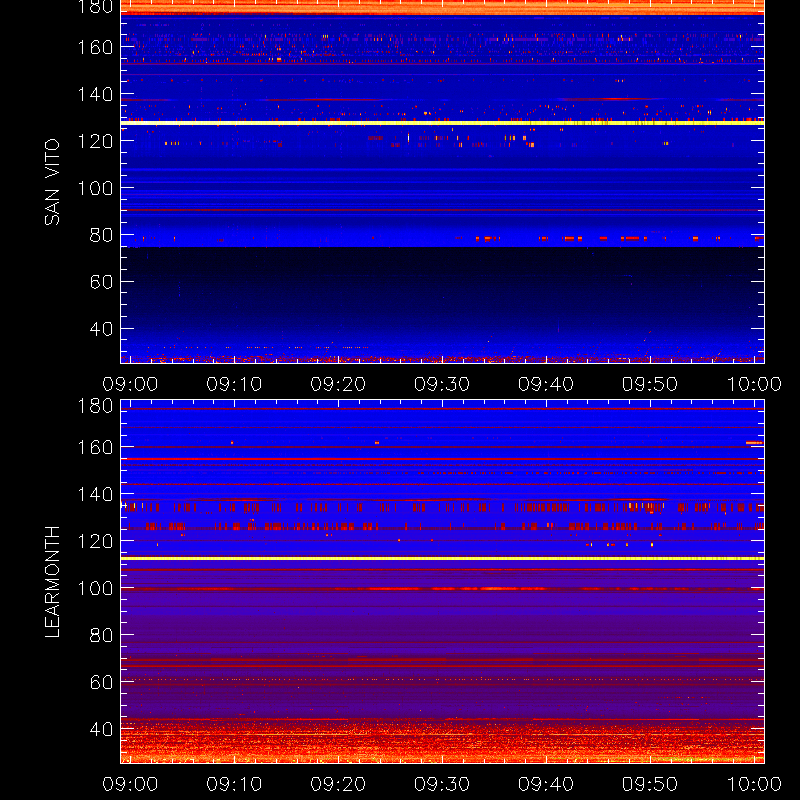Click the 09:00 time label under Learmonth plot
Screen dimensions: 800x800
[130, 784]
